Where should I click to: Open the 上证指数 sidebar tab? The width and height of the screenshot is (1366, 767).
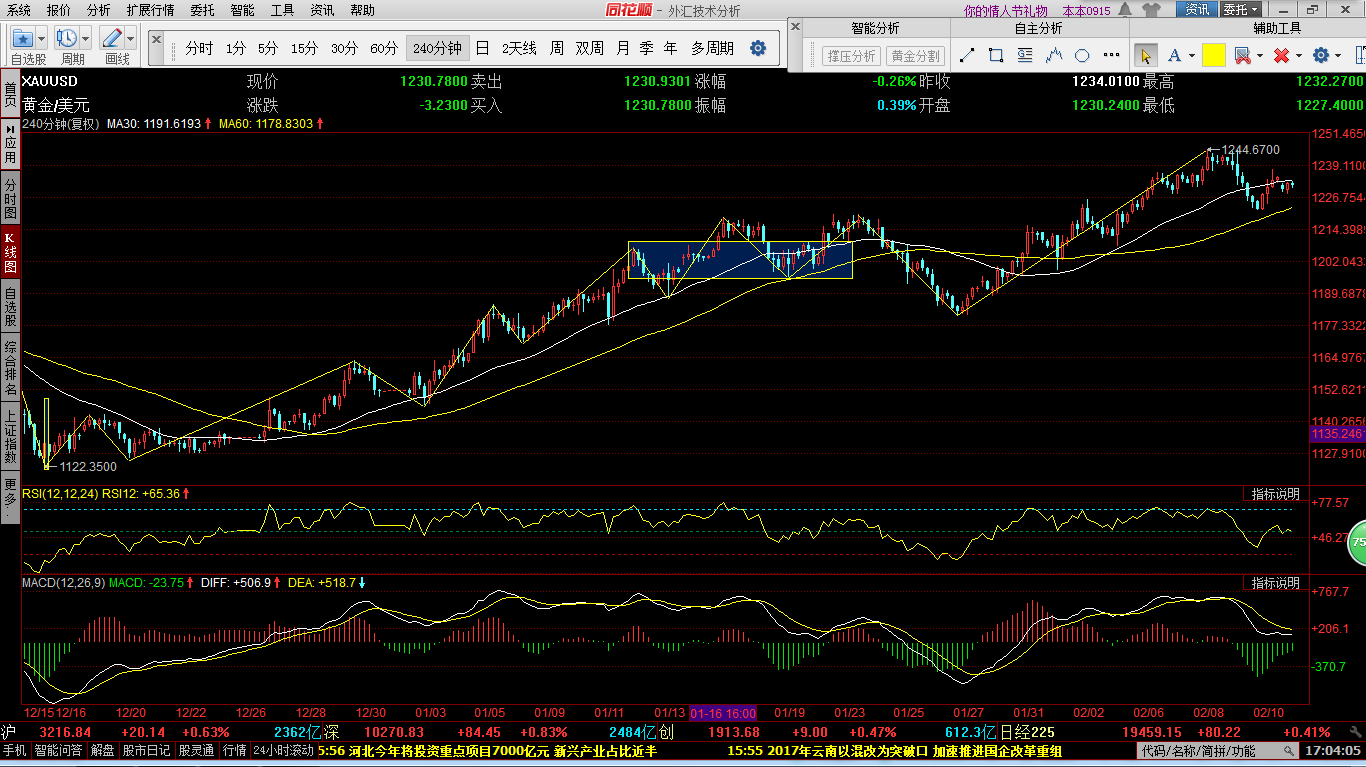[10, 436]
